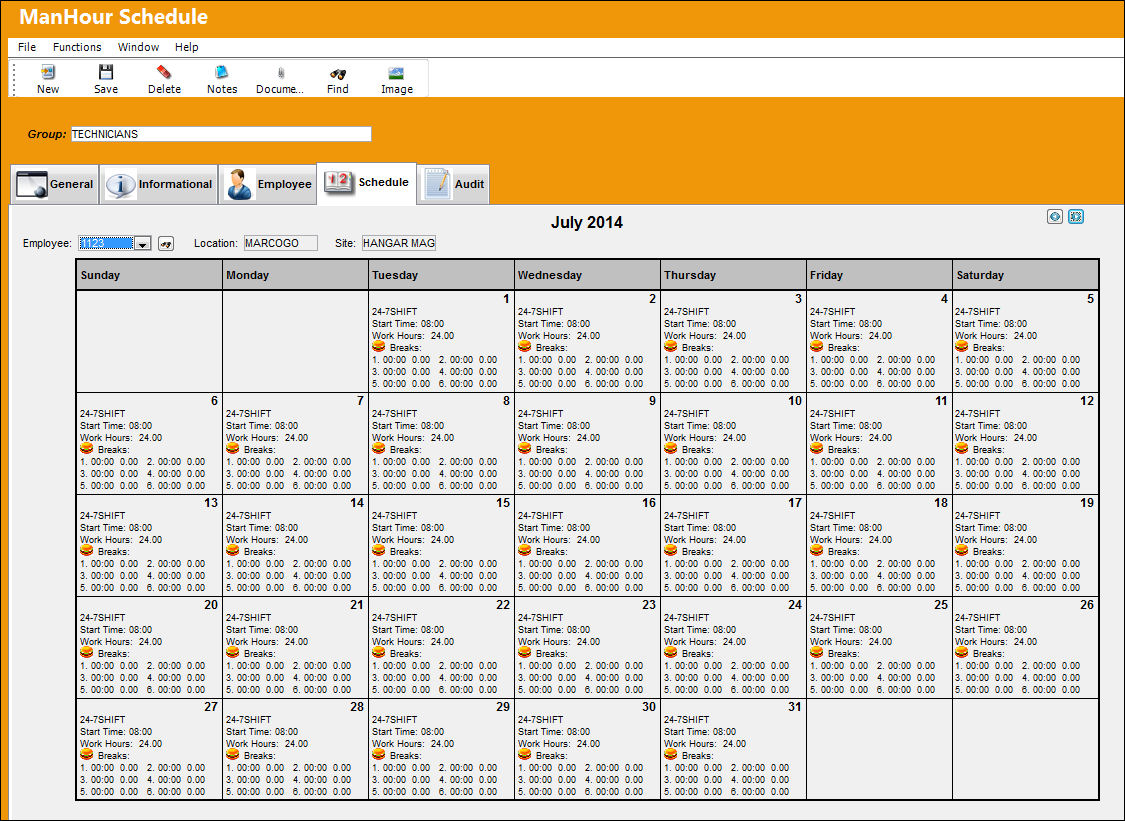The width and height of the screenshot is (1125, 821).
Task: Switch to the Informational tab
Action: 159,184
